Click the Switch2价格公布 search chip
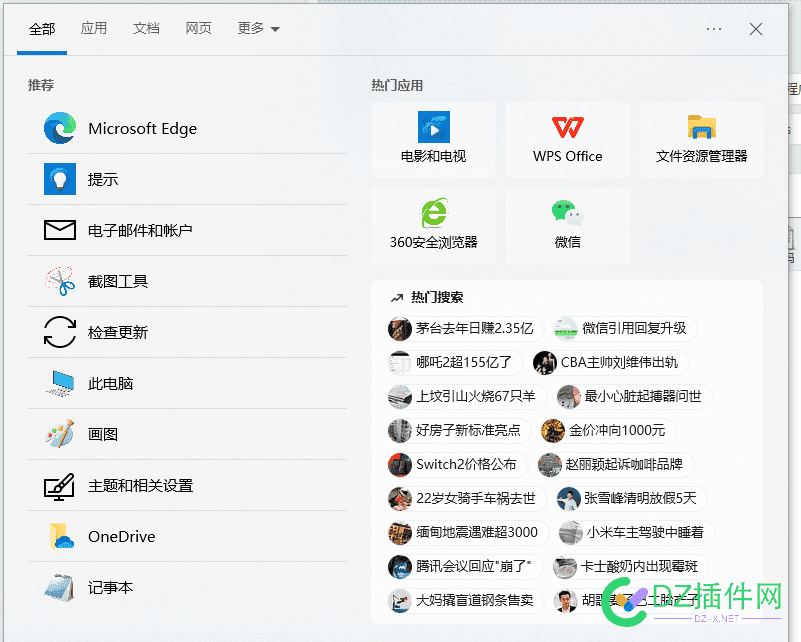The image size is (801, 642). coord(457,464)
